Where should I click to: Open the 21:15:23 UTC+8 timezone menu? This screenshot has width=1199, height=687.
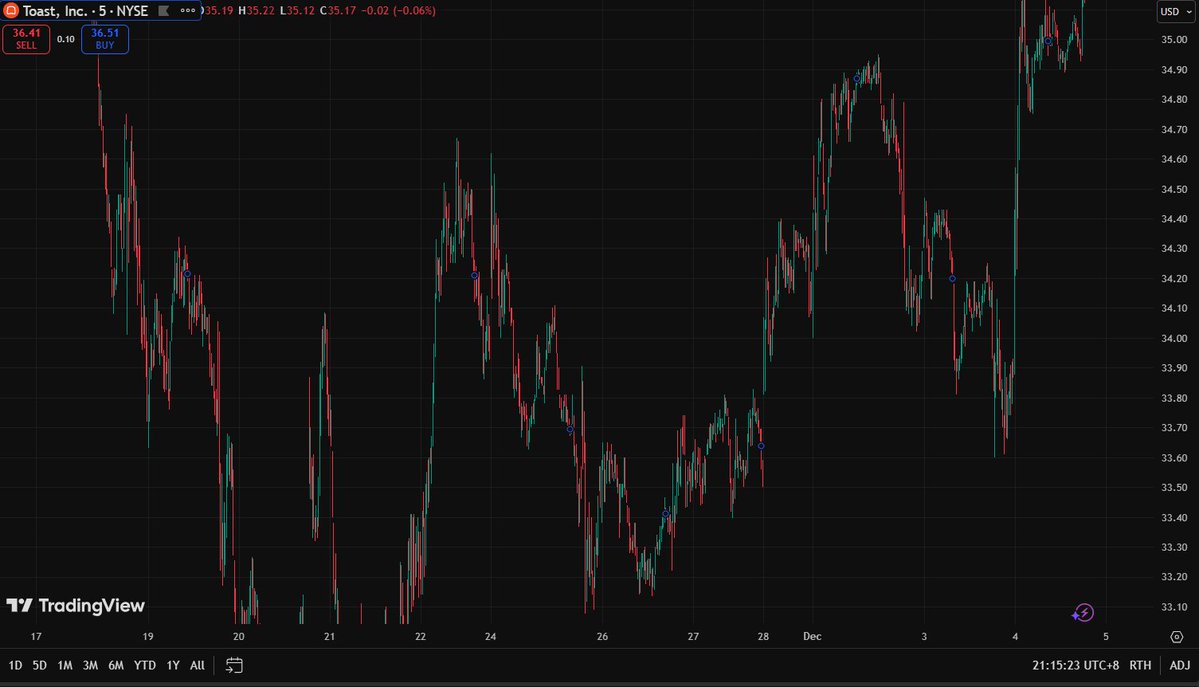pos(1075,666)
